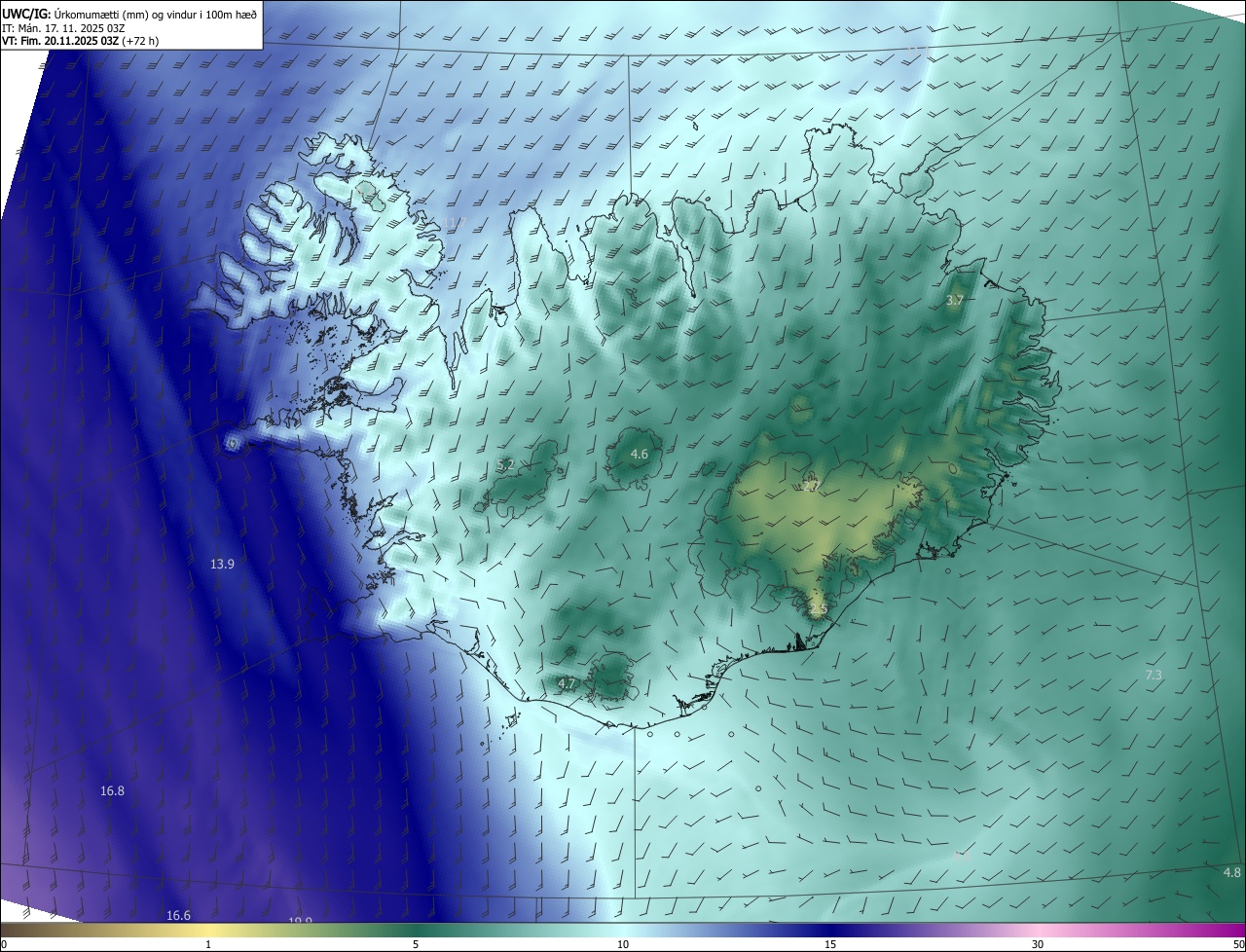Click the 16.6 value near the bottom edge
1246x952 pixels.
click(178, 915)
